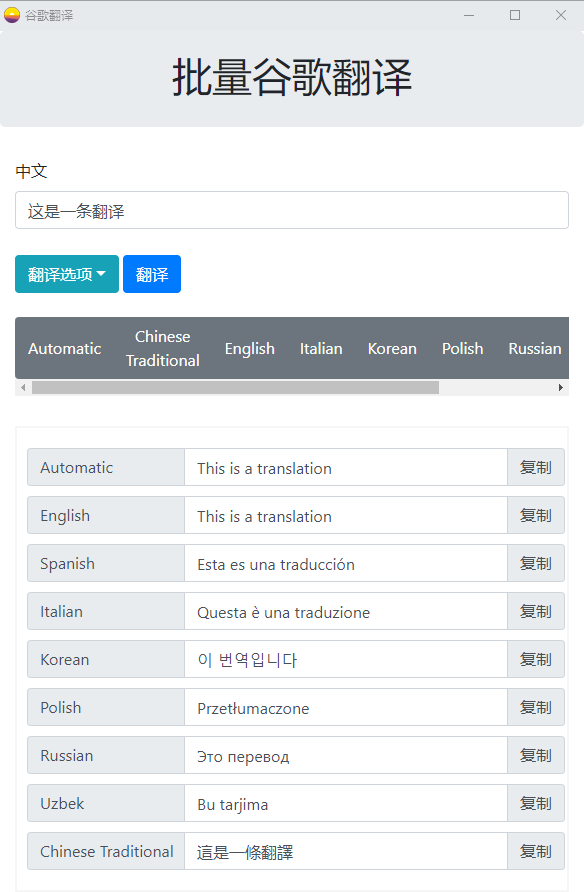Image resolution: width=584 pixels, height=892 pixels.
Task: Copy the English translation text
Action: pos(535,515)
